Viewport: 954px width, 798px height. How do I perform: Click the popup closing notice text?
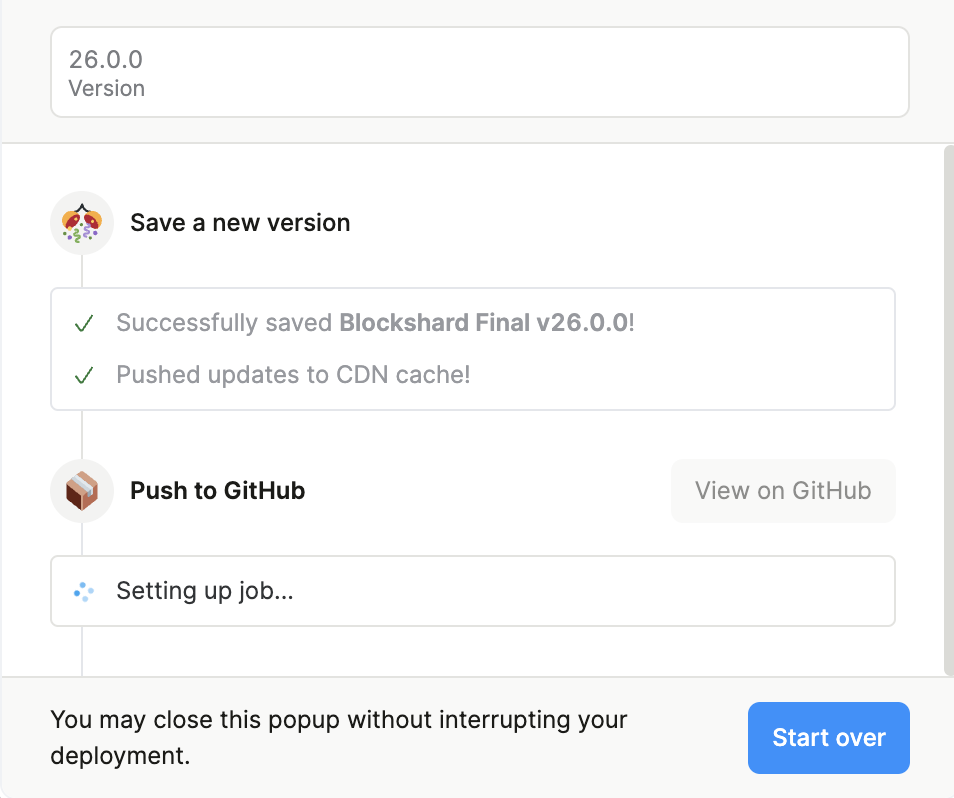pyautogui.click(x=338, y=737)
